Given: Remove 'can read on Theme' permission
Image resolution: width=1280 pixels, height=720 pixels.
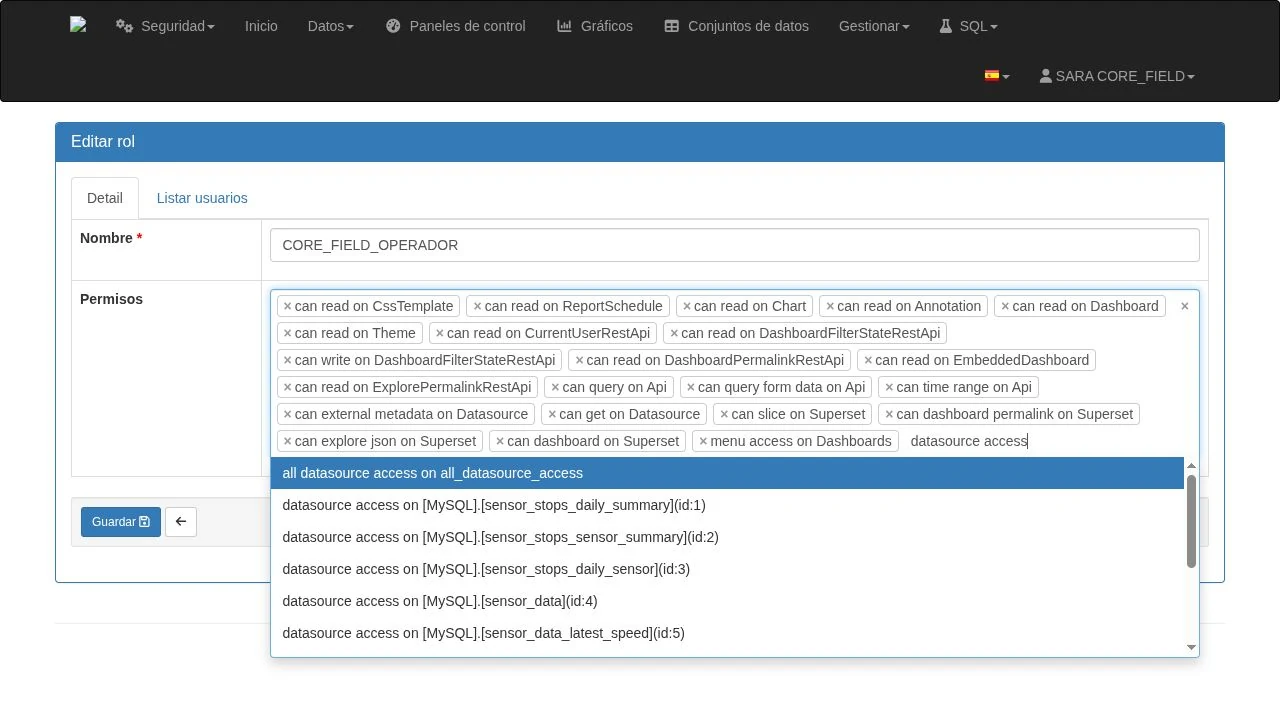Looking at the screenshot, I should [x=288, y=333].
